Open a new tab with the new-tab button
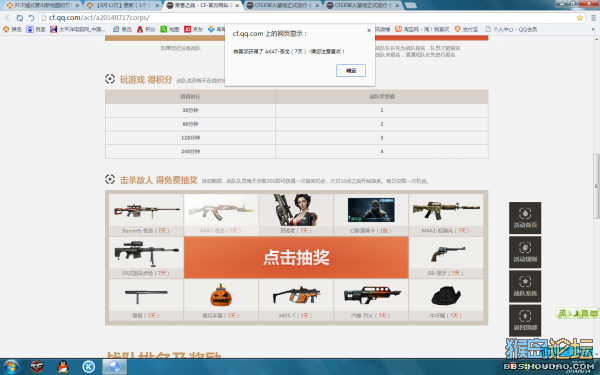This screenshot has width=600, height=375. (x=411, y=5)
